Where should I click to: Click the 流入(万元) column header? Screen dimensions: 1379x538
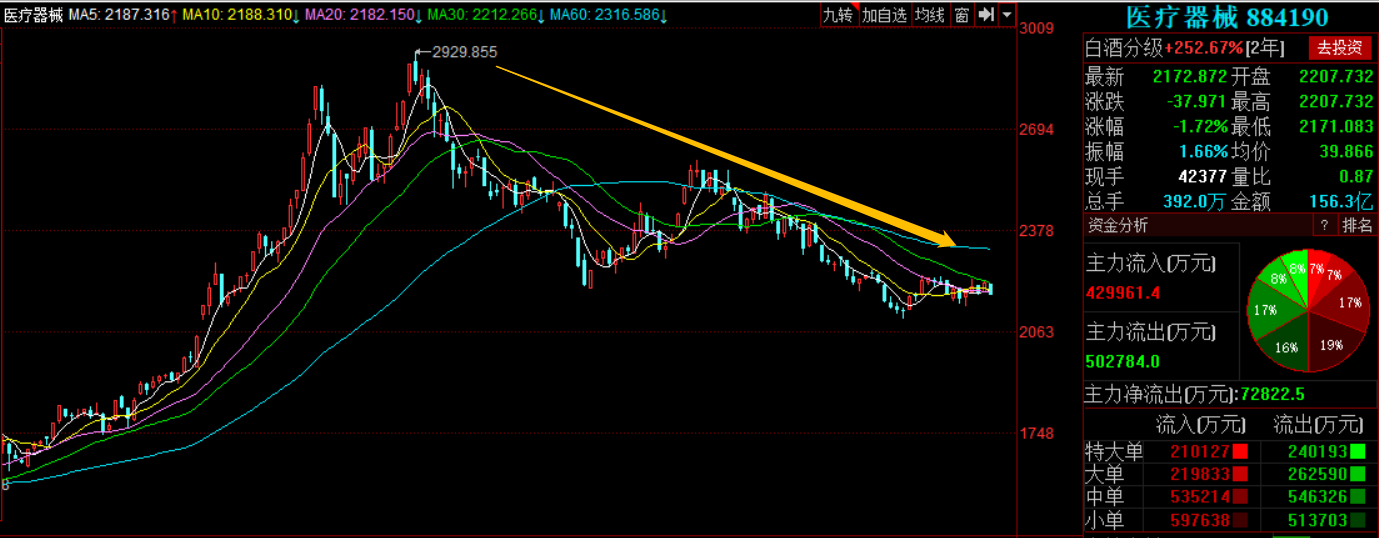pyautogui.click(x=1201, y=424)
